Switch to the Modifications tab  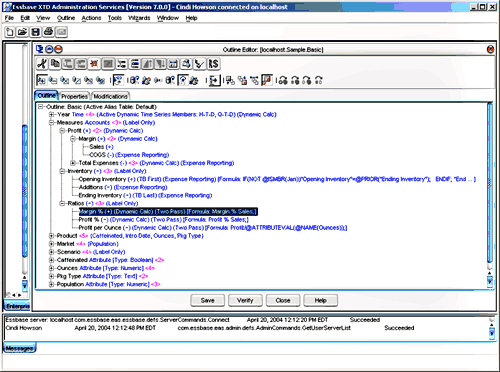click(x=110, y=96)
